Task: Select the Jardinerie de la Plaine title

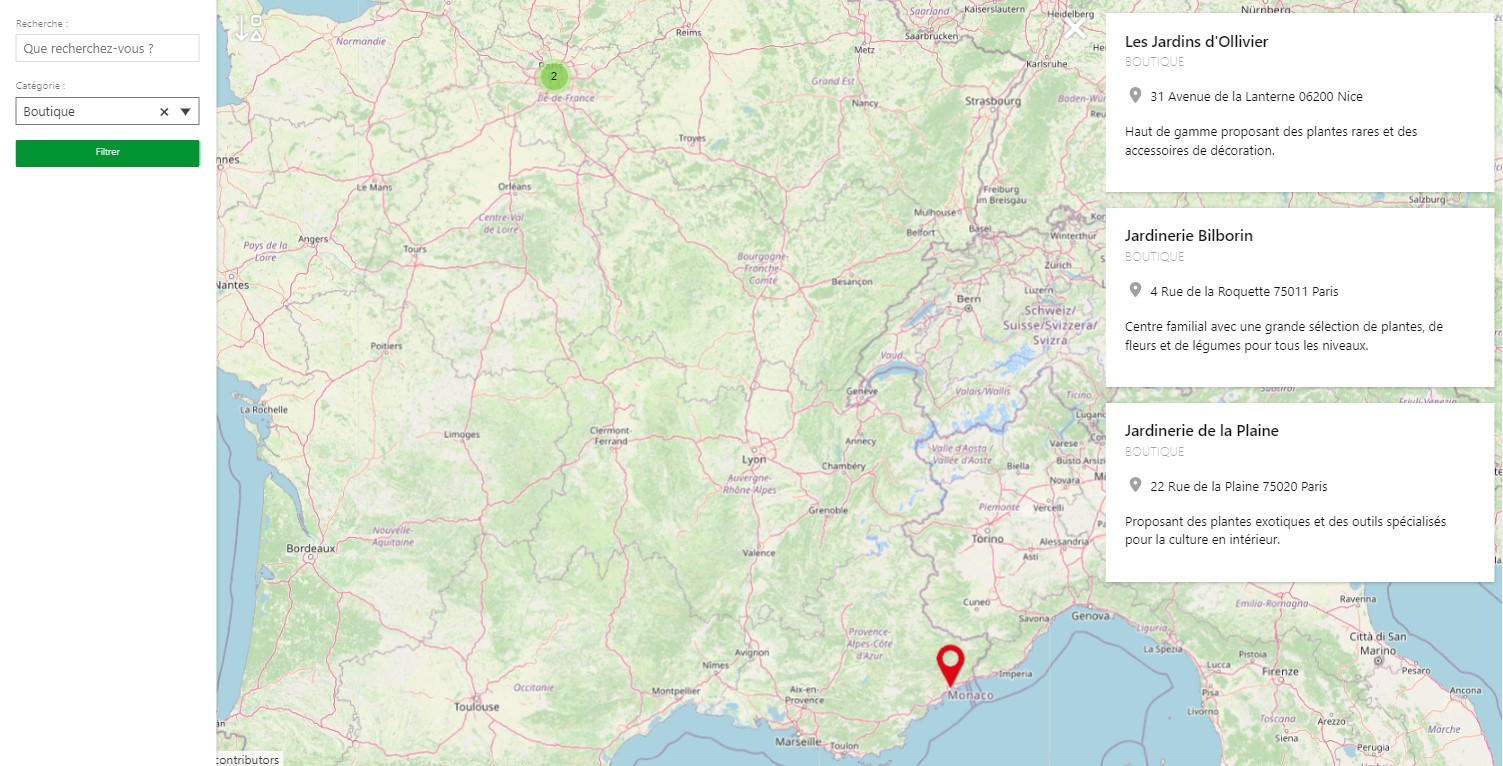Action: point(1201,431)
